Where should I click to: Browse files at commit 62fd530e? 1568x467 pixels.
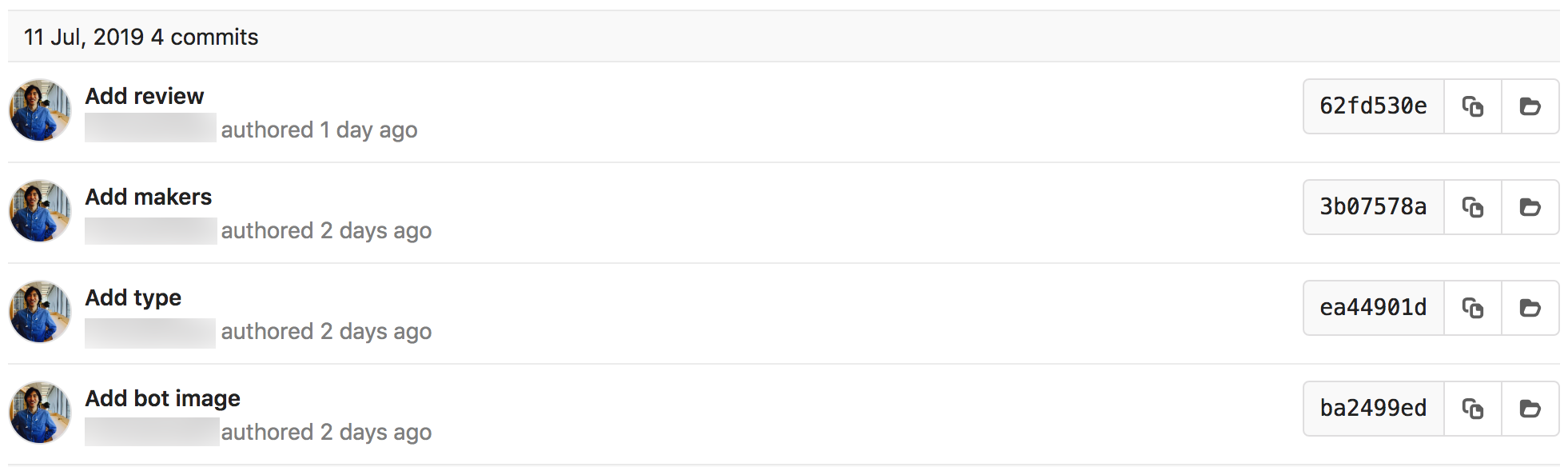point(1530,106)
